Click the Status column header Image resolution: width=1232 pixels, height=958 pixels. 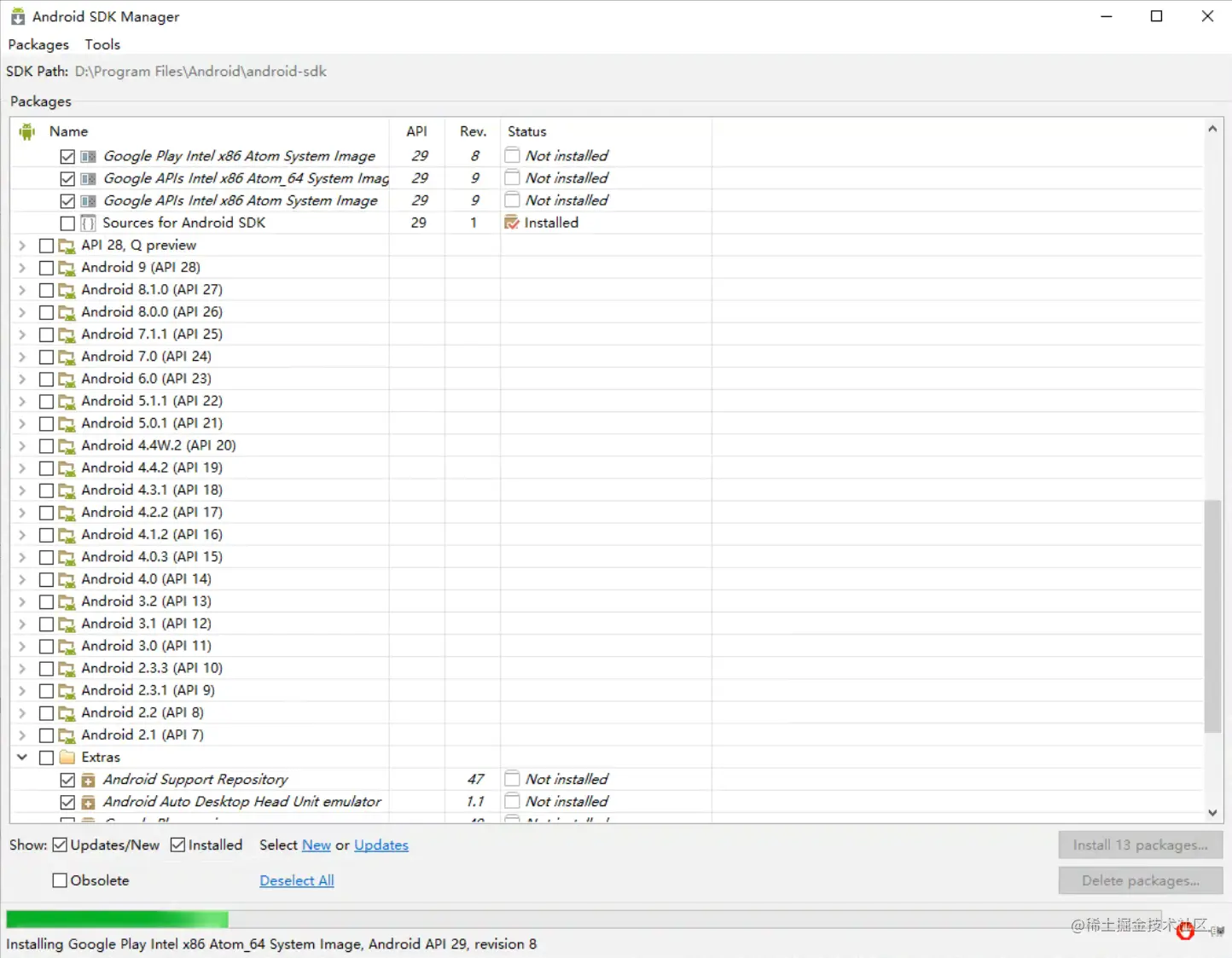(x=526, y=131)
